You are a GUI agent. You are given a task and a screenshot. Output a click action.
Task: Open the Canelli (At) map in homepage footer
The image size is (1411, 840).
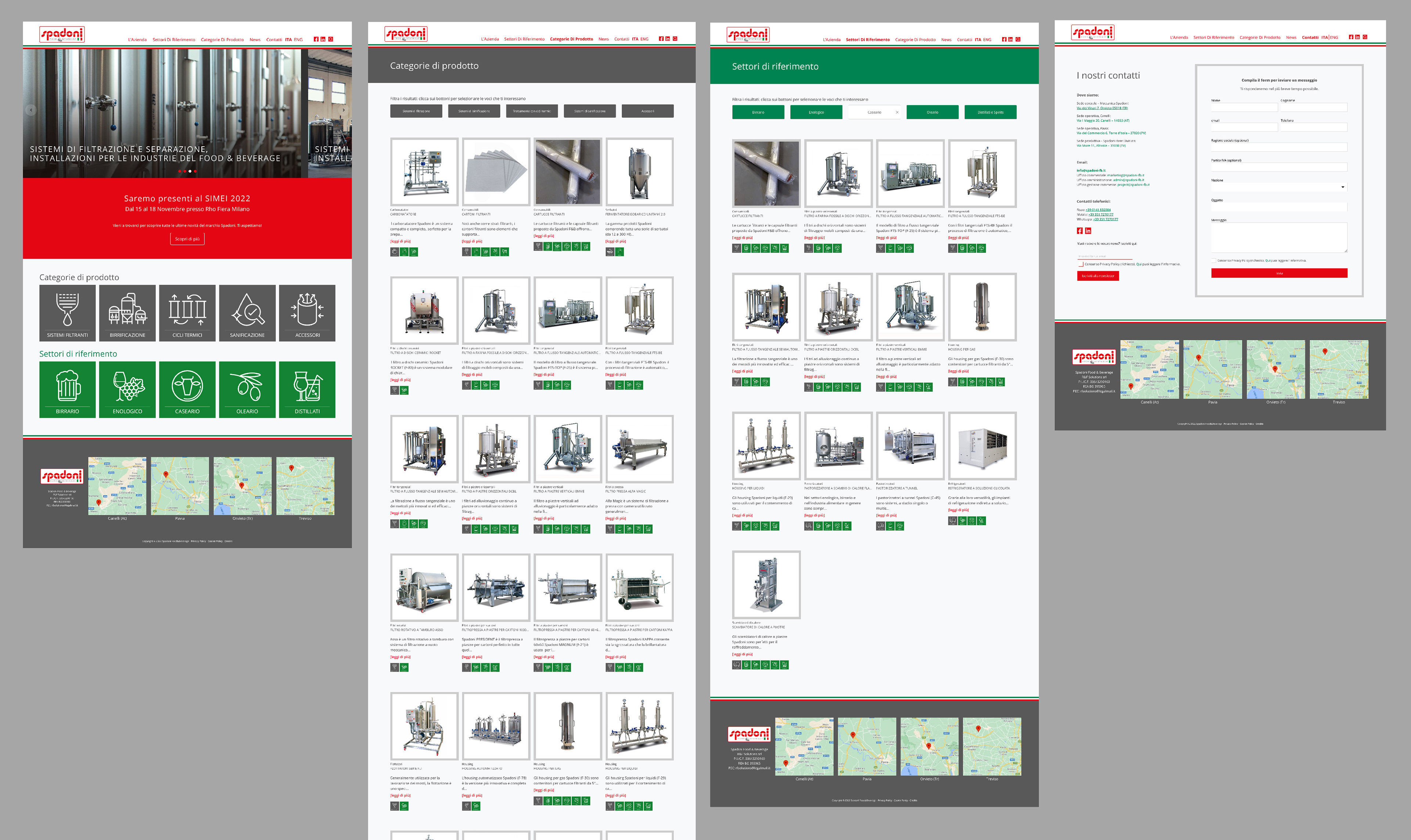[117, 486]
